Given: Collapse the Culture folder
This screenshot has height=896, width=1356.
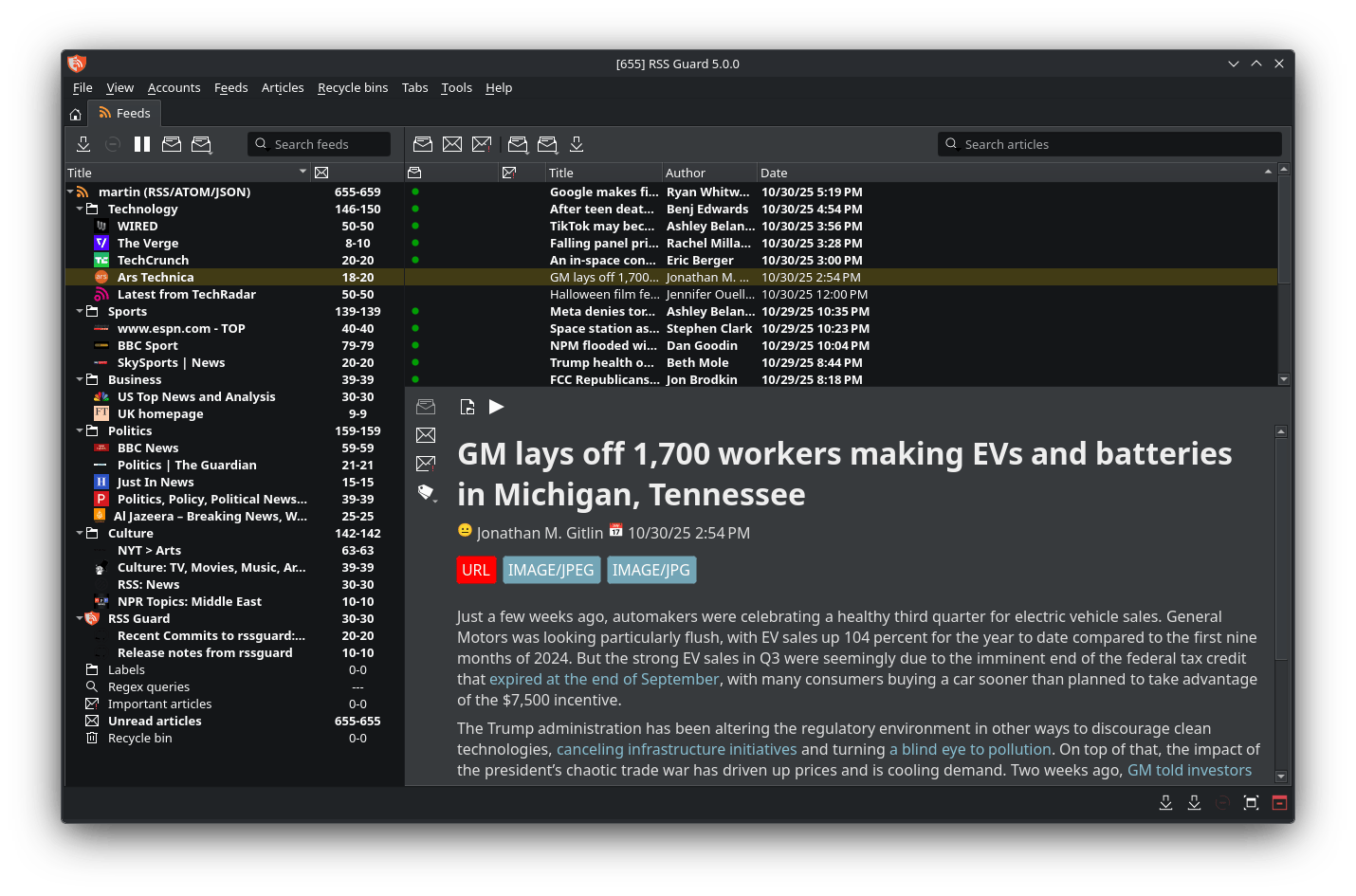Looking at the screenshot, I should (80, 533).
